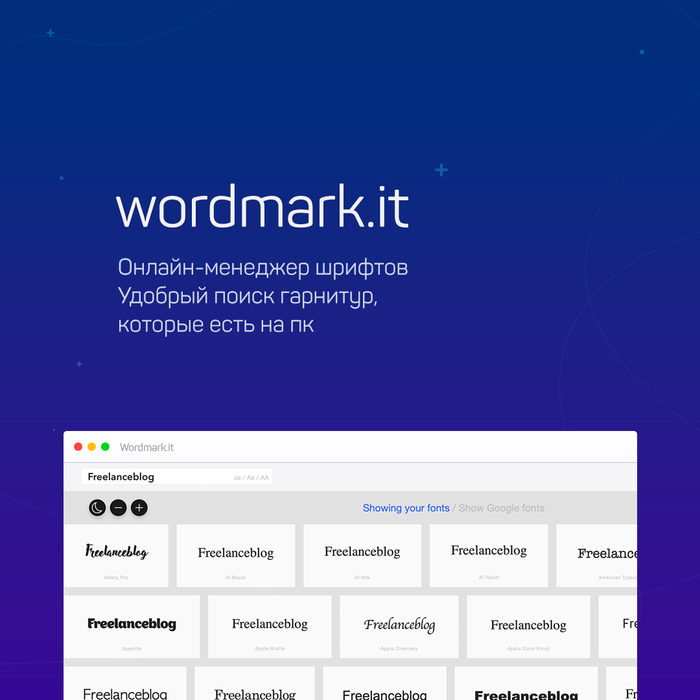Screen dimensions: 700x700
Task: Pick the Al Tarikh font preview card
Action: [488, 555]
